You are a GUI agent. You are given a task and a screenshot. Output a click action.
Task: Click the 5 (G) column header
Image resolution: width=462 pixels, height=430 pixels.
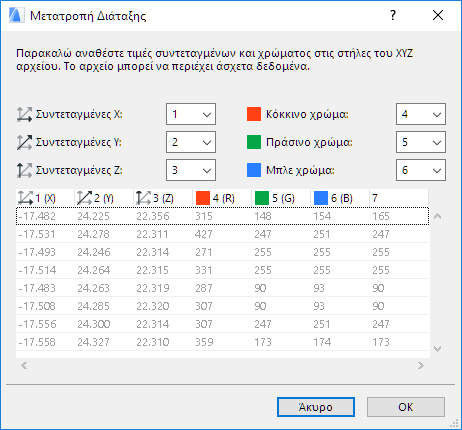281,198
